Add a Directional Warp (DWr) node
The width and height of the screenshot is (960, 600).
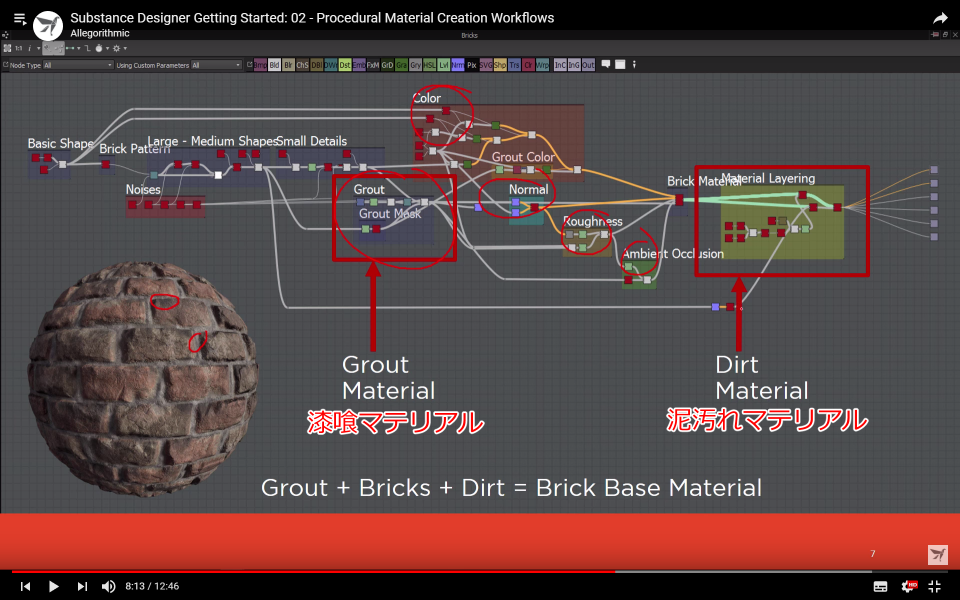[x=331, y=65]
